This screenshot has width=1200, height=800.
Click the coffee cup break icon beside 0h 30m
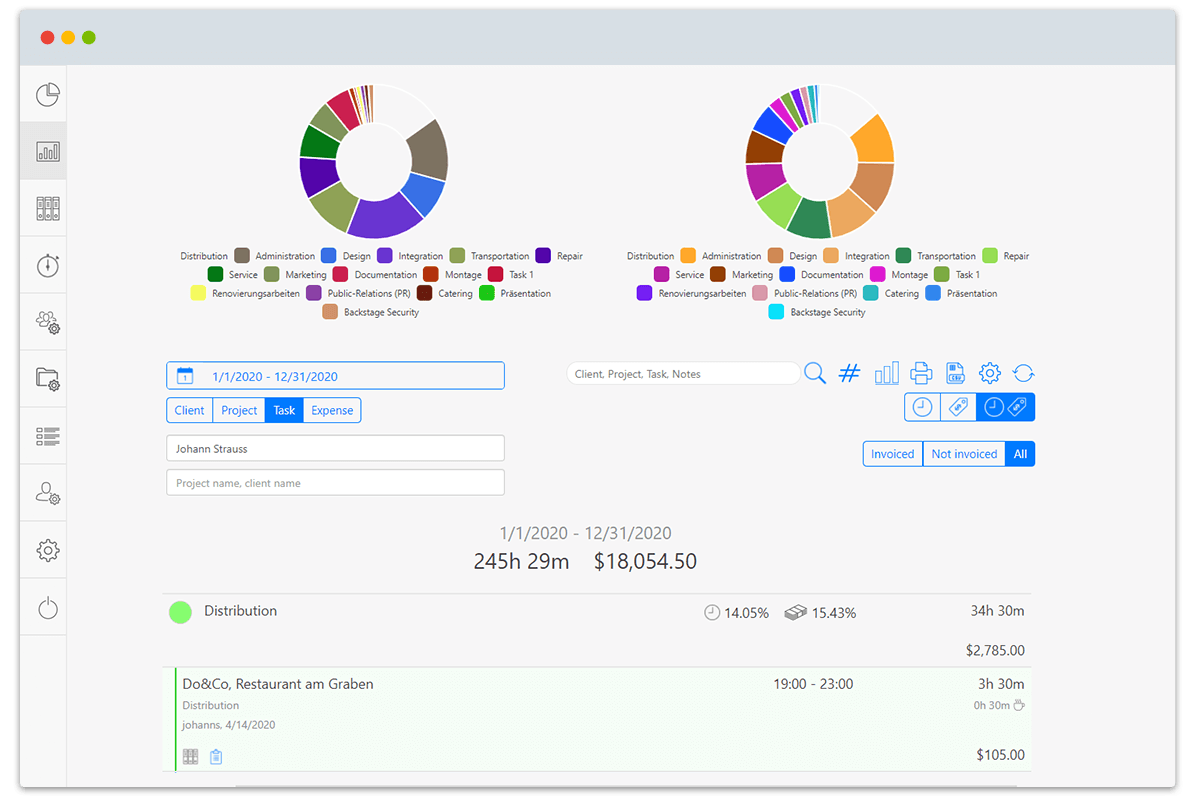(x=1019, y=705)
